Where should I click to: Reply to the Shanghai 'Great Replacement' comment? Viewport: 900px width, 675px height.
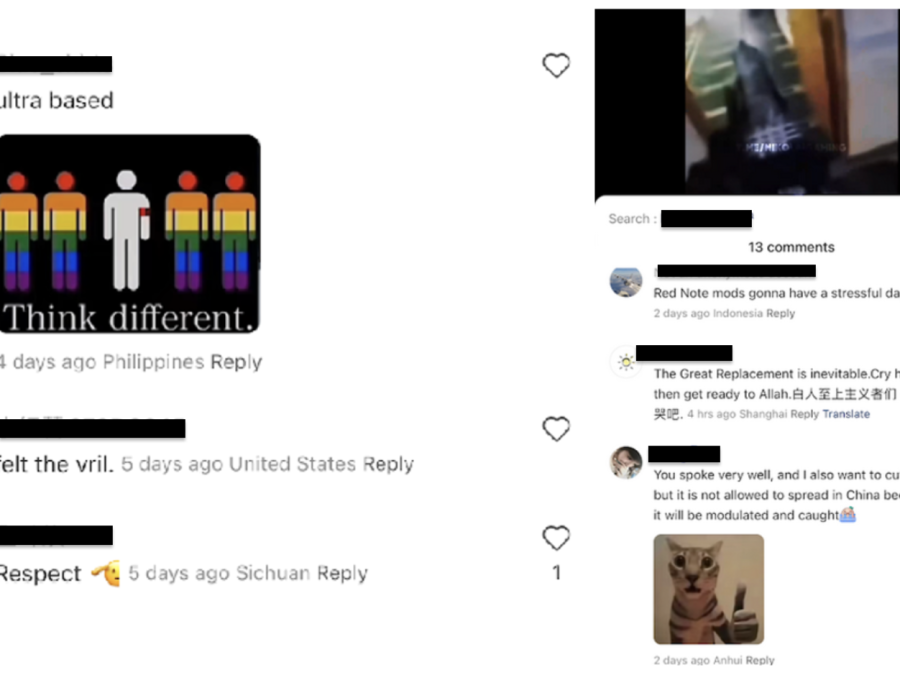pos(805,414)
